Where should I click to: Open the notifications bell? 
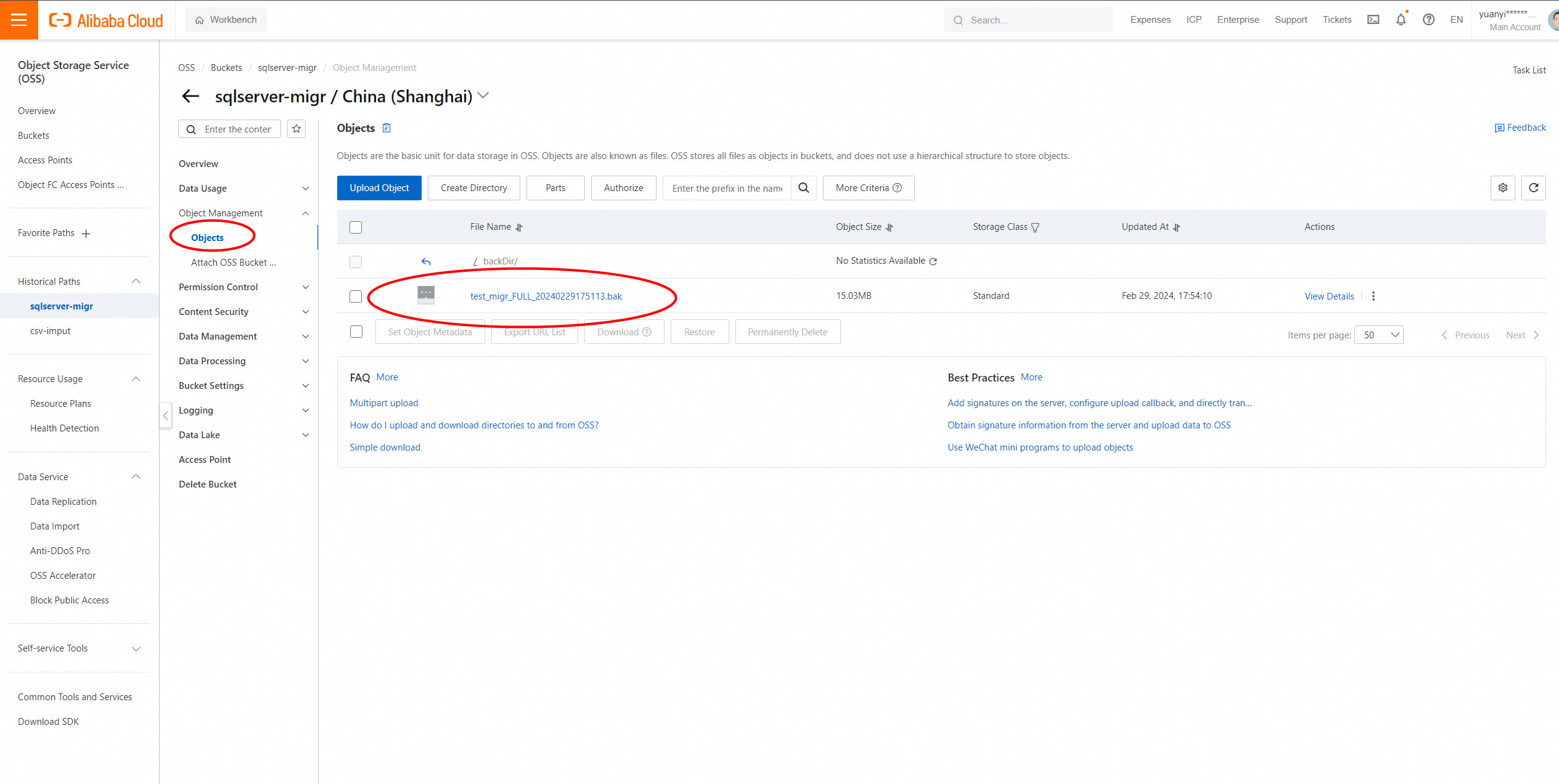[x=1401, y=20]
